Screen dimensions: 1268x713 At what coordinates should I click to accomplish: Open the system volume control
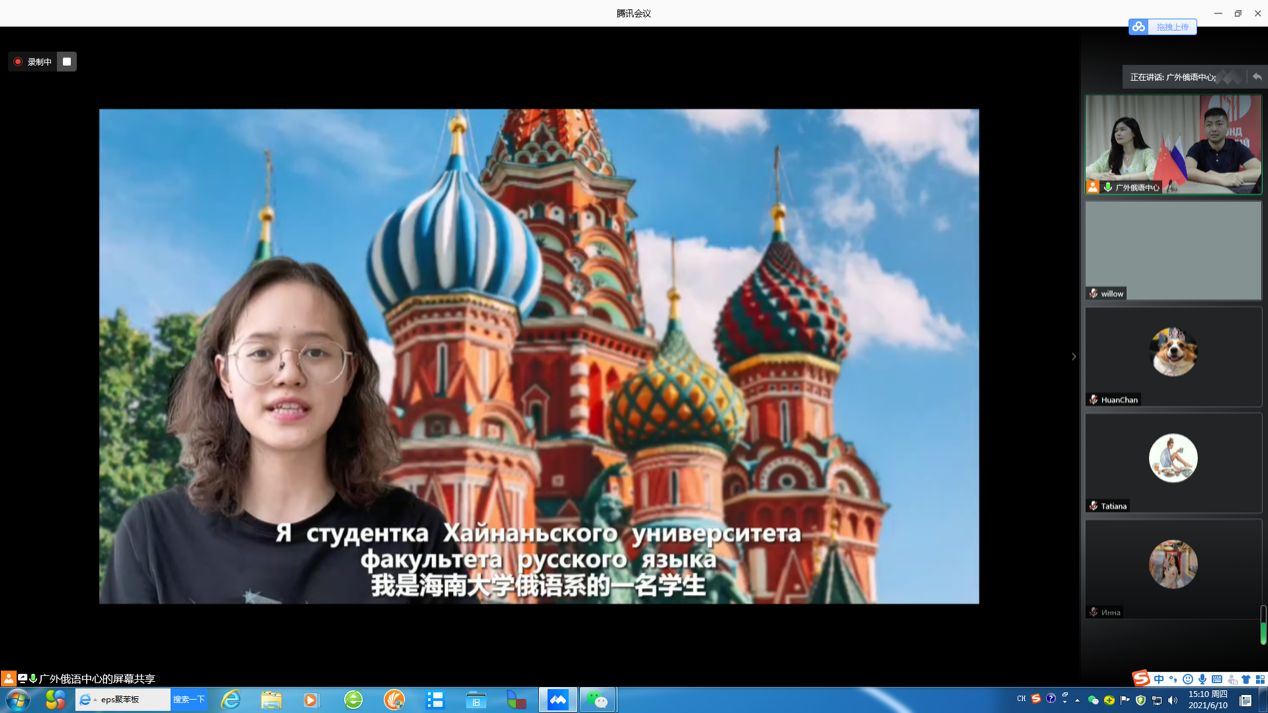(1173, 700)
